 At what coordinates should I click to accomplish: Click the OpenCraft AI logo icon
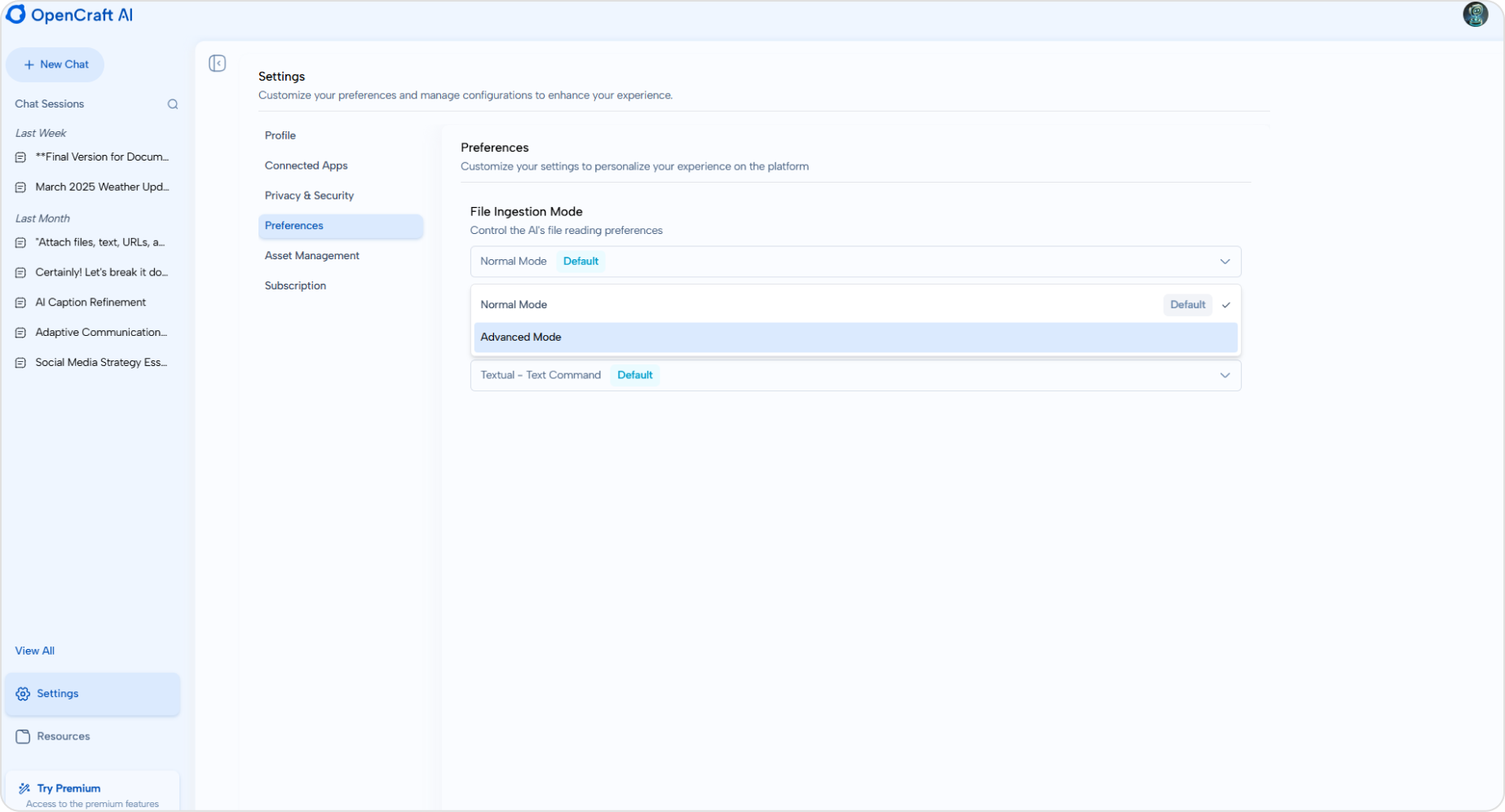pos(16,15)
